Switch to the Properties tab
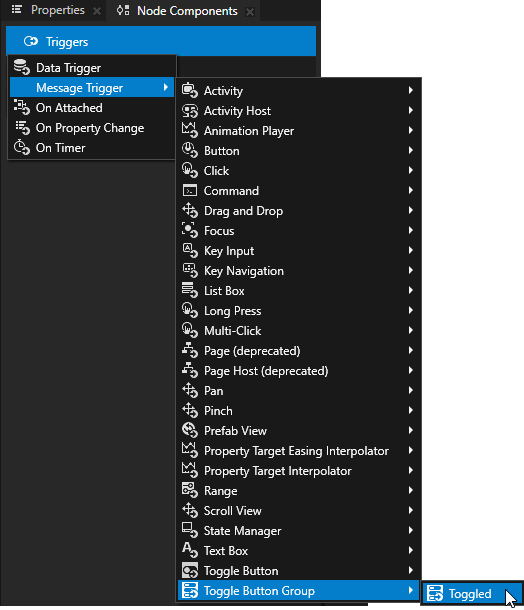Viewport: 524px width, 610px height. click(x=52, y=10)
